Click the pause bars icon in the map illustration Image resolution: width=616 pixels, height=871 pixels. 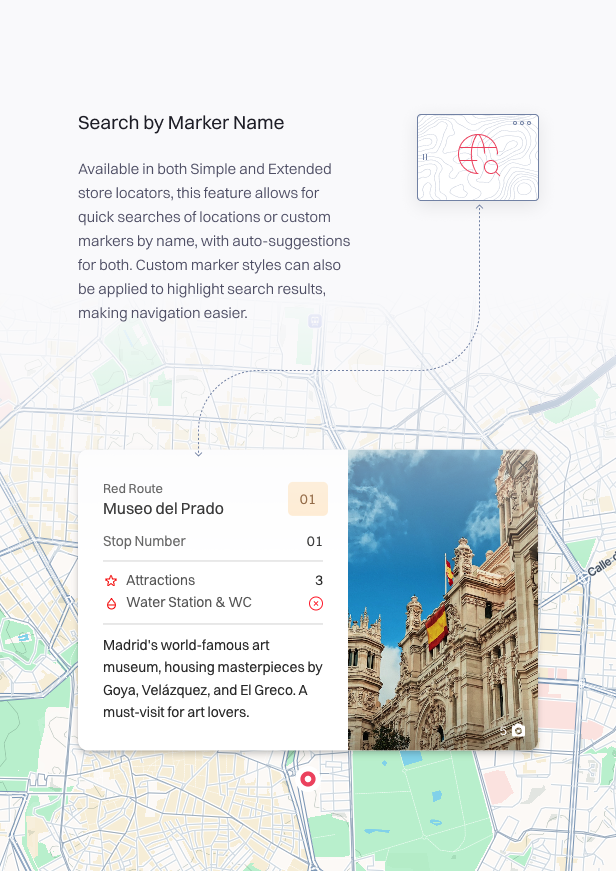(x=425, y=157)
